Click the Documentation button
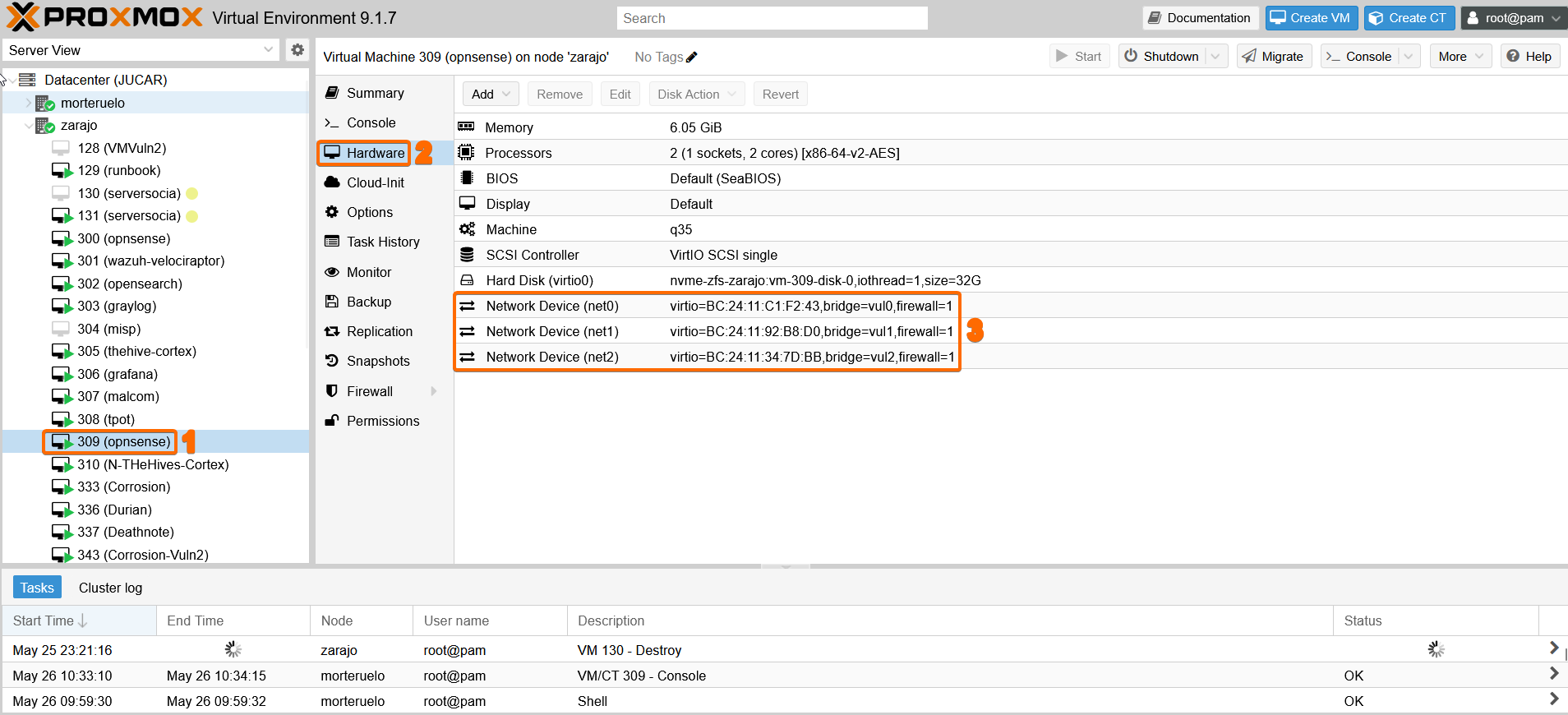The width and height of the screenshot is (1568, 715). [x=1200, y=18]
